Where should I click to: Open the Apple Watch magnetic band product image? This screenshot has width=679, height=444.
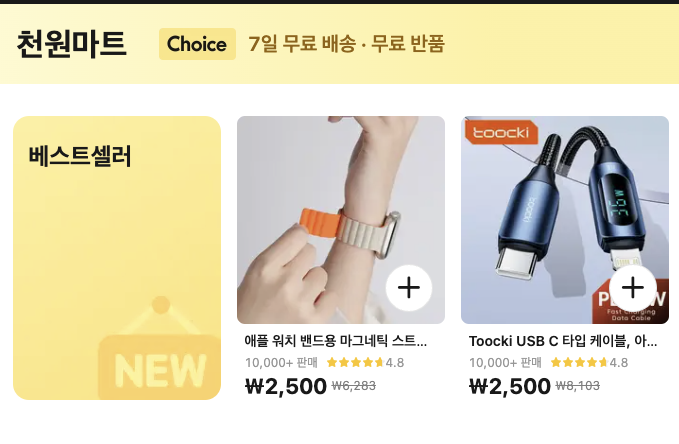pyautogui.click(x=341, y=220)
